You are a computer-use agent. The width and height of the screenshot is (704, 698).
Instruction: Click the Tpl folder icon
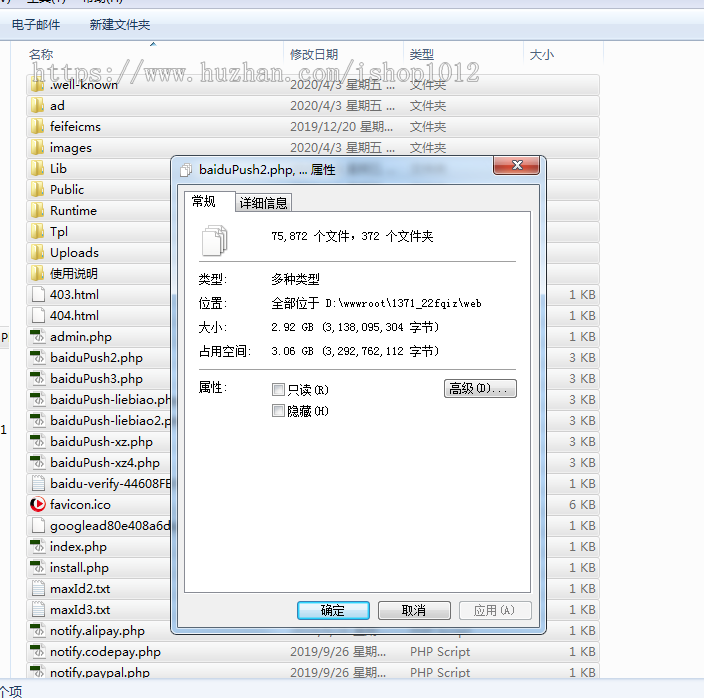coord(38,232)
